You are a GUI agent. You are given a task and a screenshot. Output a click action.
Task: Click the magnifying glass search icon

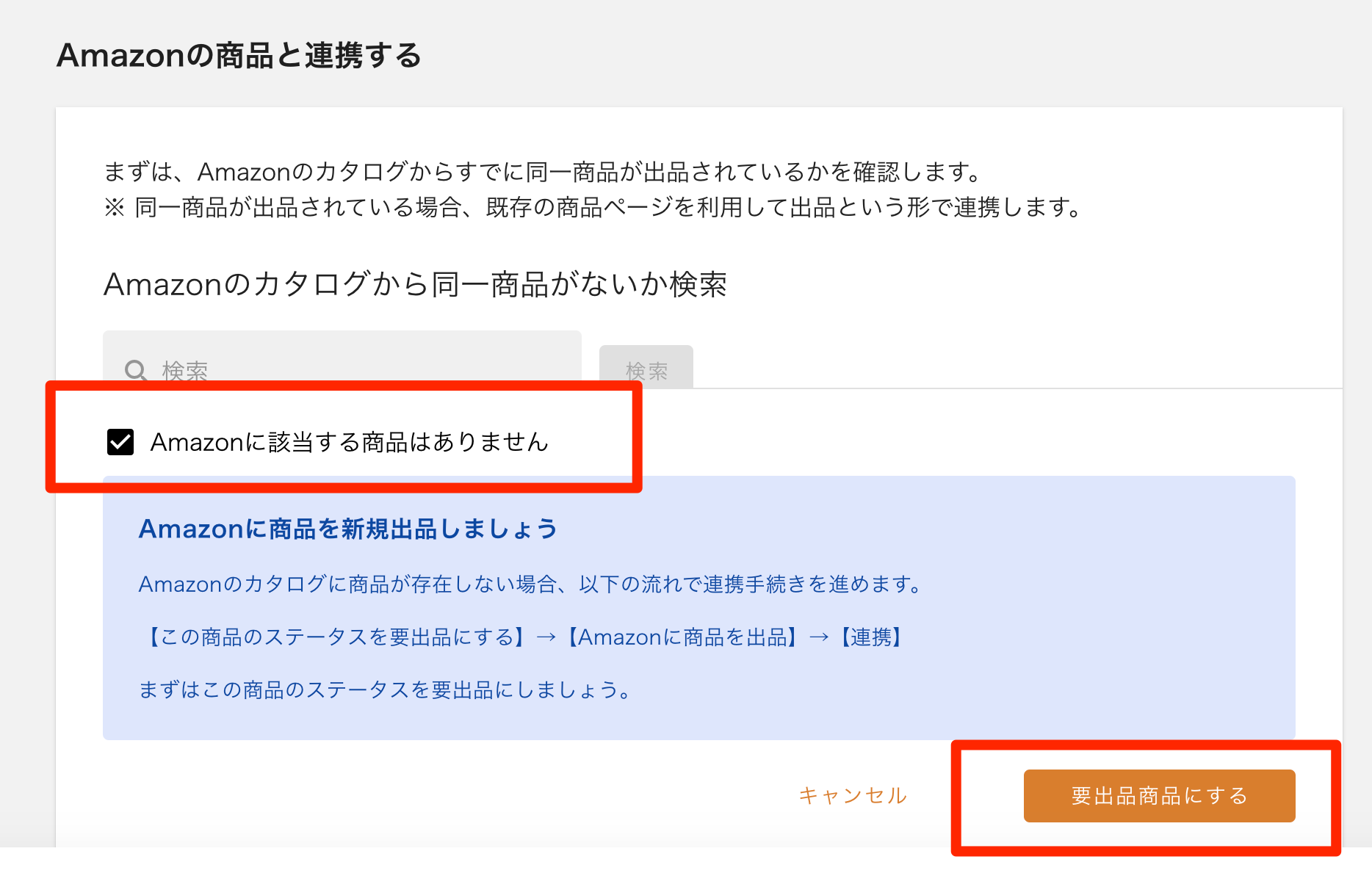coord(137,371)
